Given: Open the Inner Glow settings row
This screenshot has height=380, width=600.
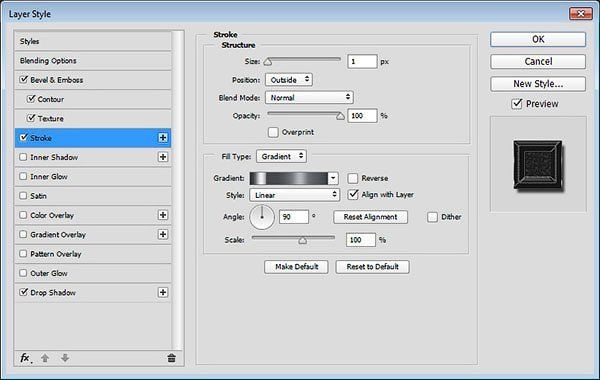Looking at the screenshot, I should click(49, 176).
